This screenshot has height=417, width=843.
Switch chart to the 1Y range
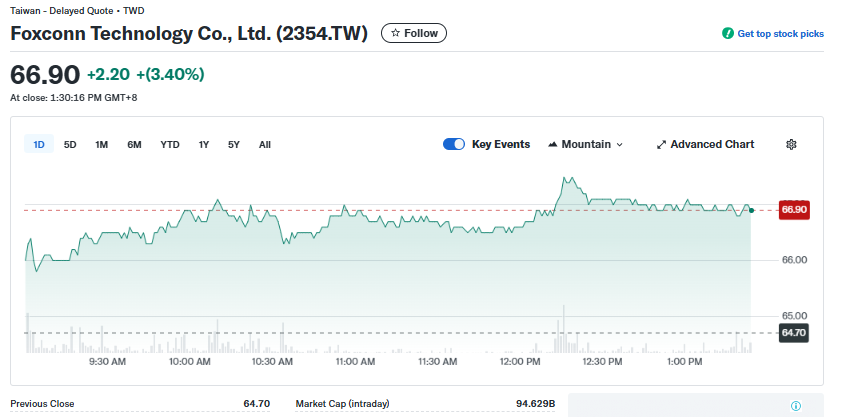pyautogui.click(x=204, y=144)
